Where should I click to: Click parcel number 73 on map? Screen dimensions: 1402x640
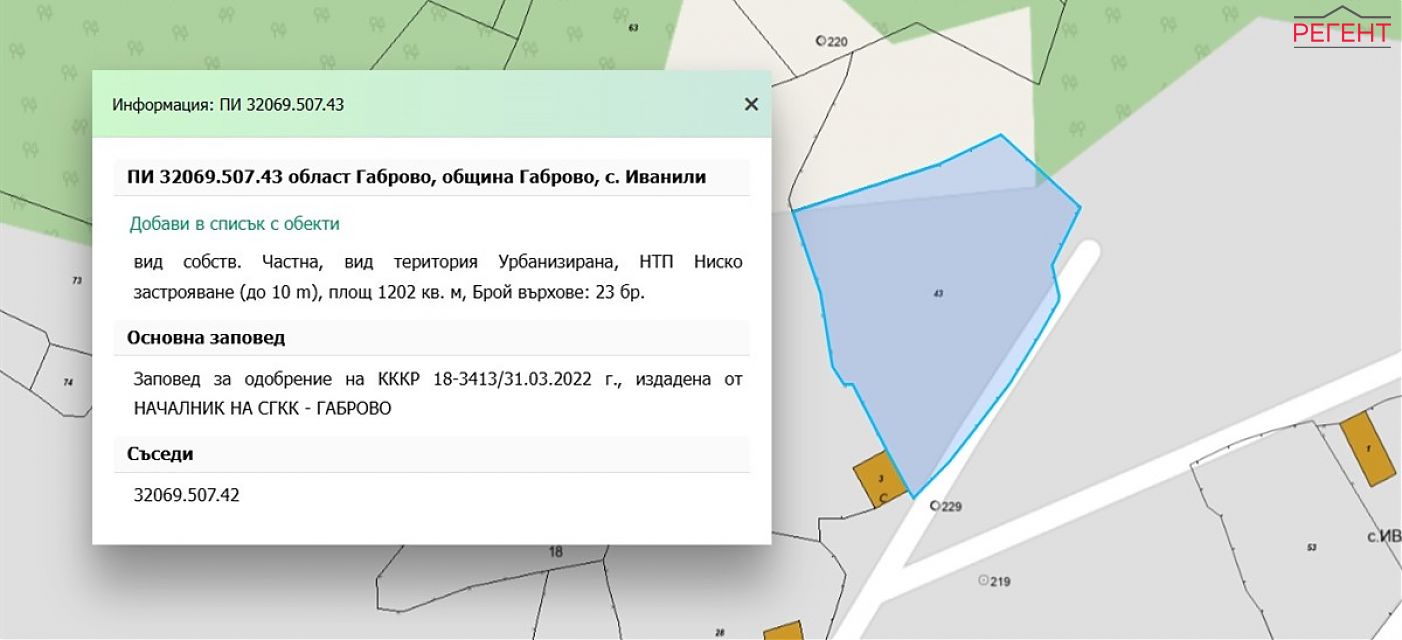[77, 281]
